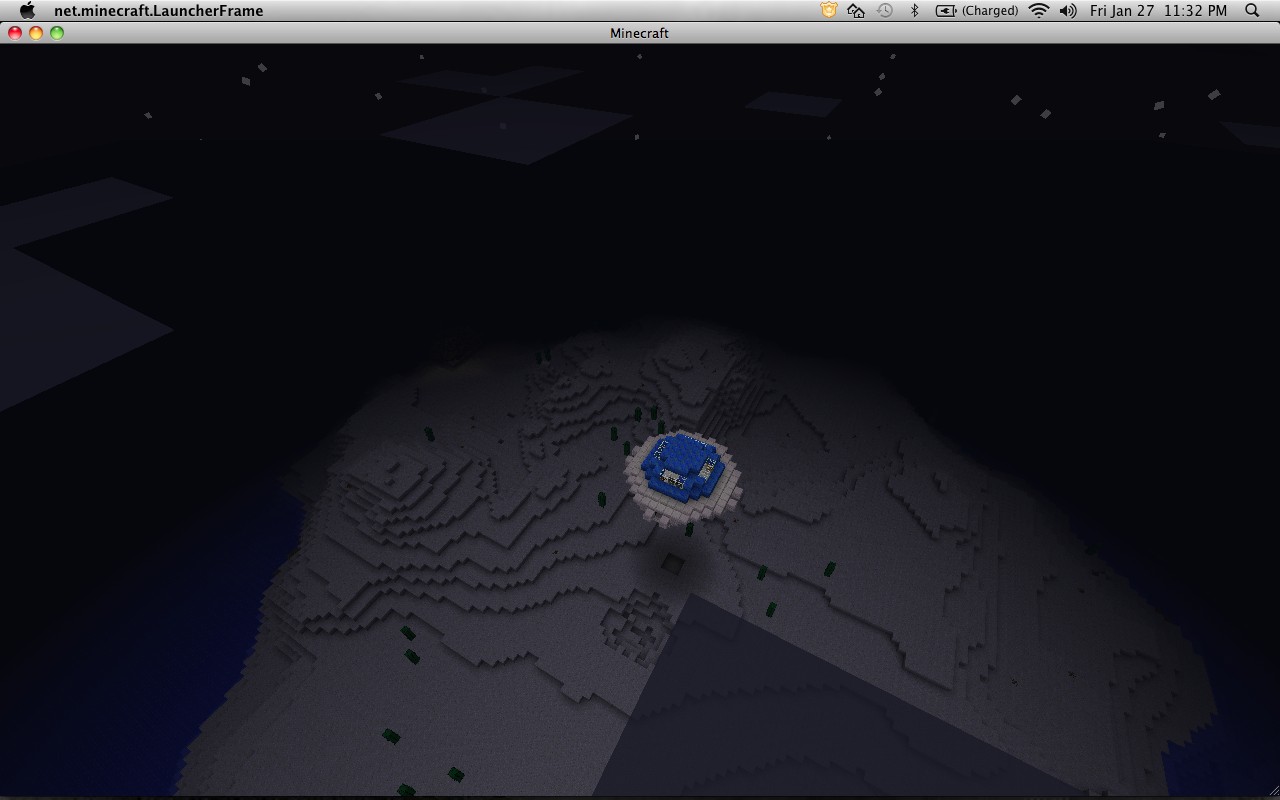Click the house-and-cloud menu bar icon
Image resolution: width=1280 pixels, height=800 pixels.
(x=854, y=11)
